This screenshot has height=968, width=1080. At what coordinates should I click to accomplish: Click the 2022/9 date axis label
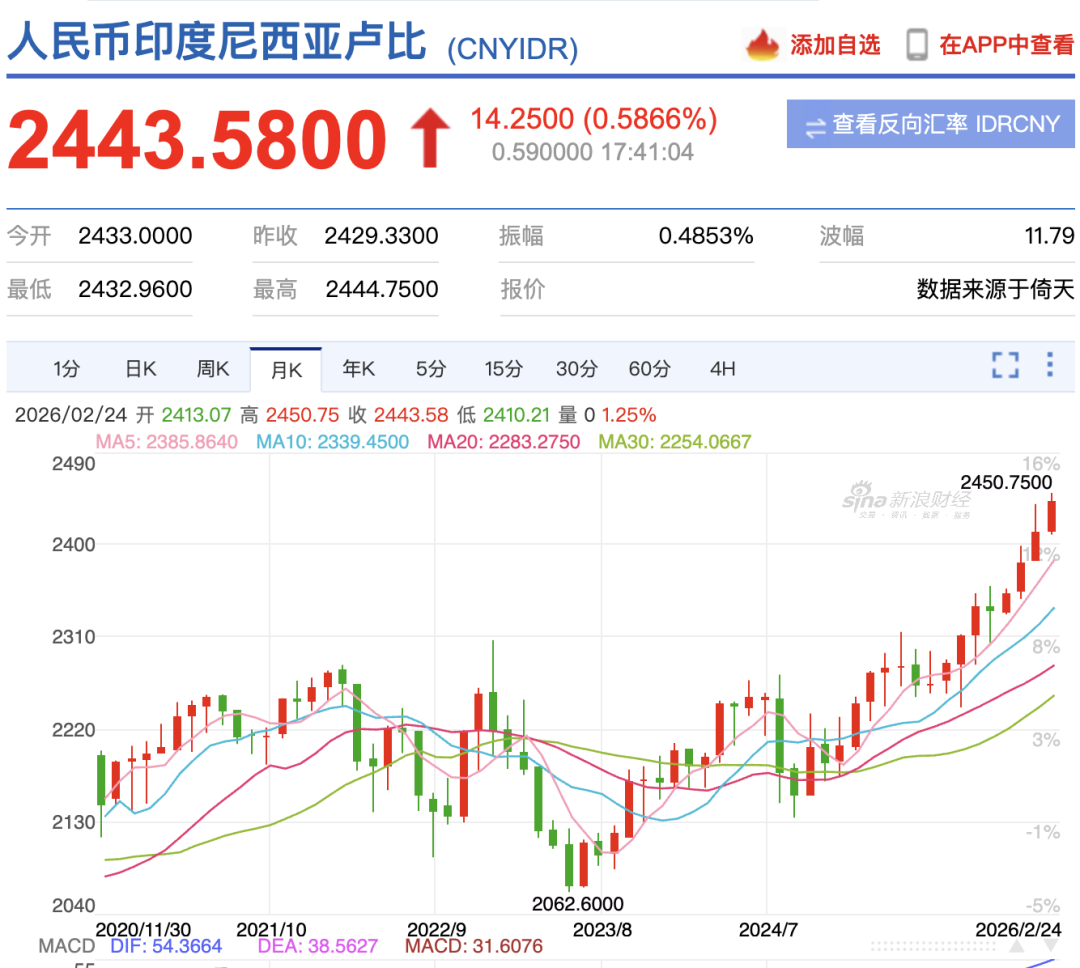tap(437, 929)
